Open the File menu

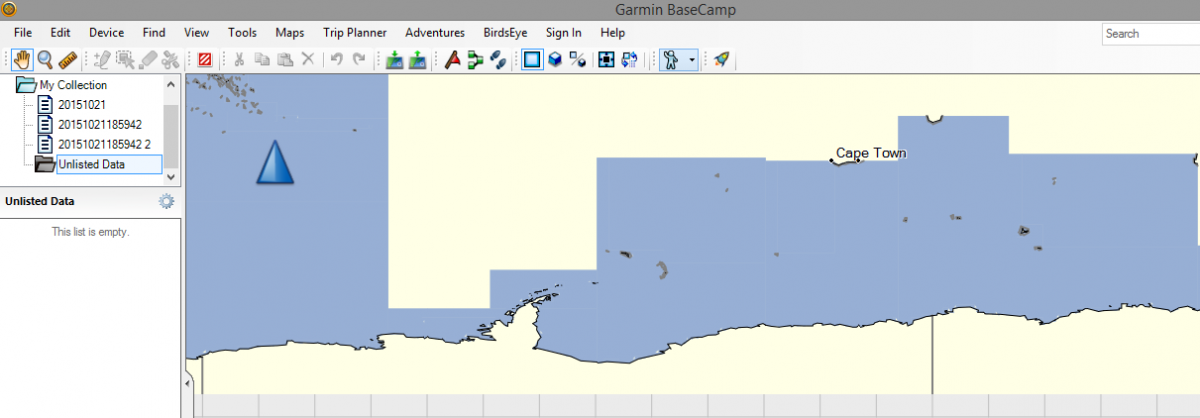coord(23,33)
